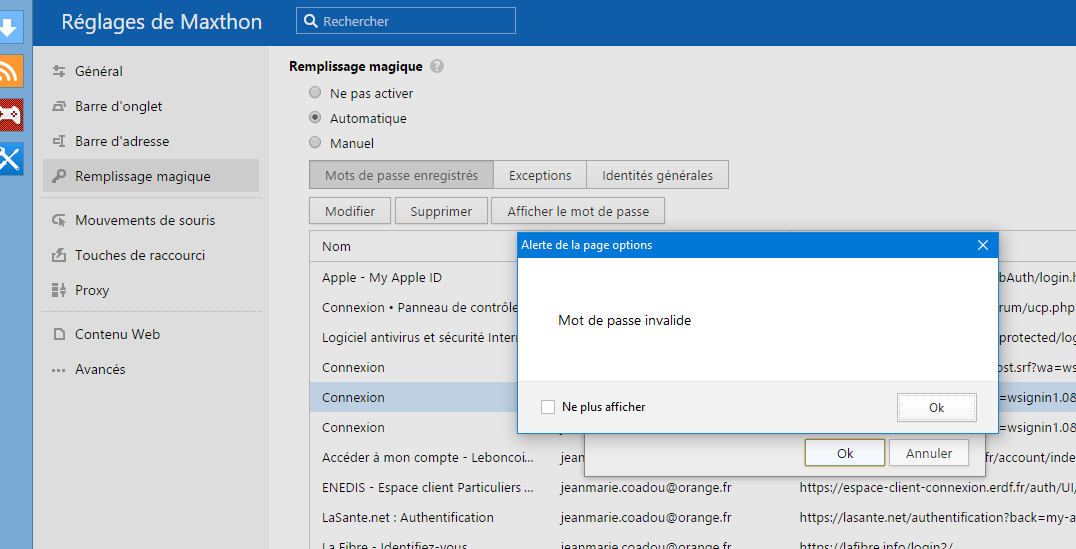Open the blue tools wrench sidebar icon
Screen dimensions: 1076x549
[10, 159]
